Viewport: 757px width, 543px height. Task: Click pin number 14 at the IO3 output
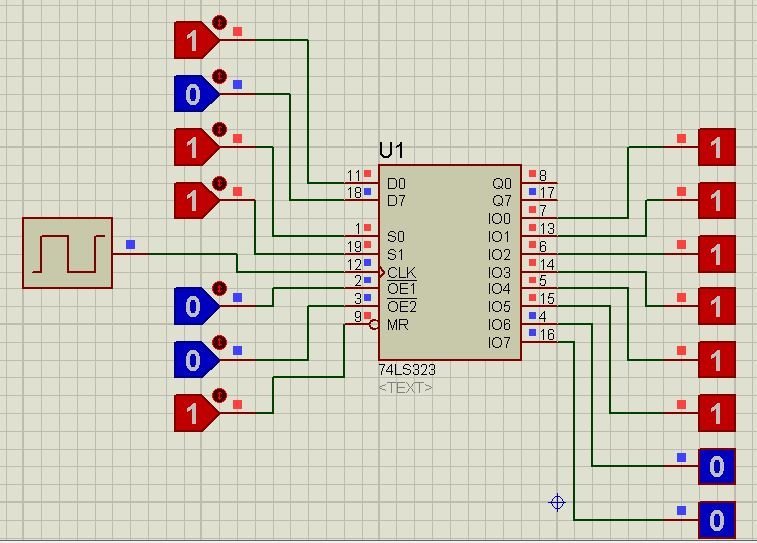click(547, 264)
